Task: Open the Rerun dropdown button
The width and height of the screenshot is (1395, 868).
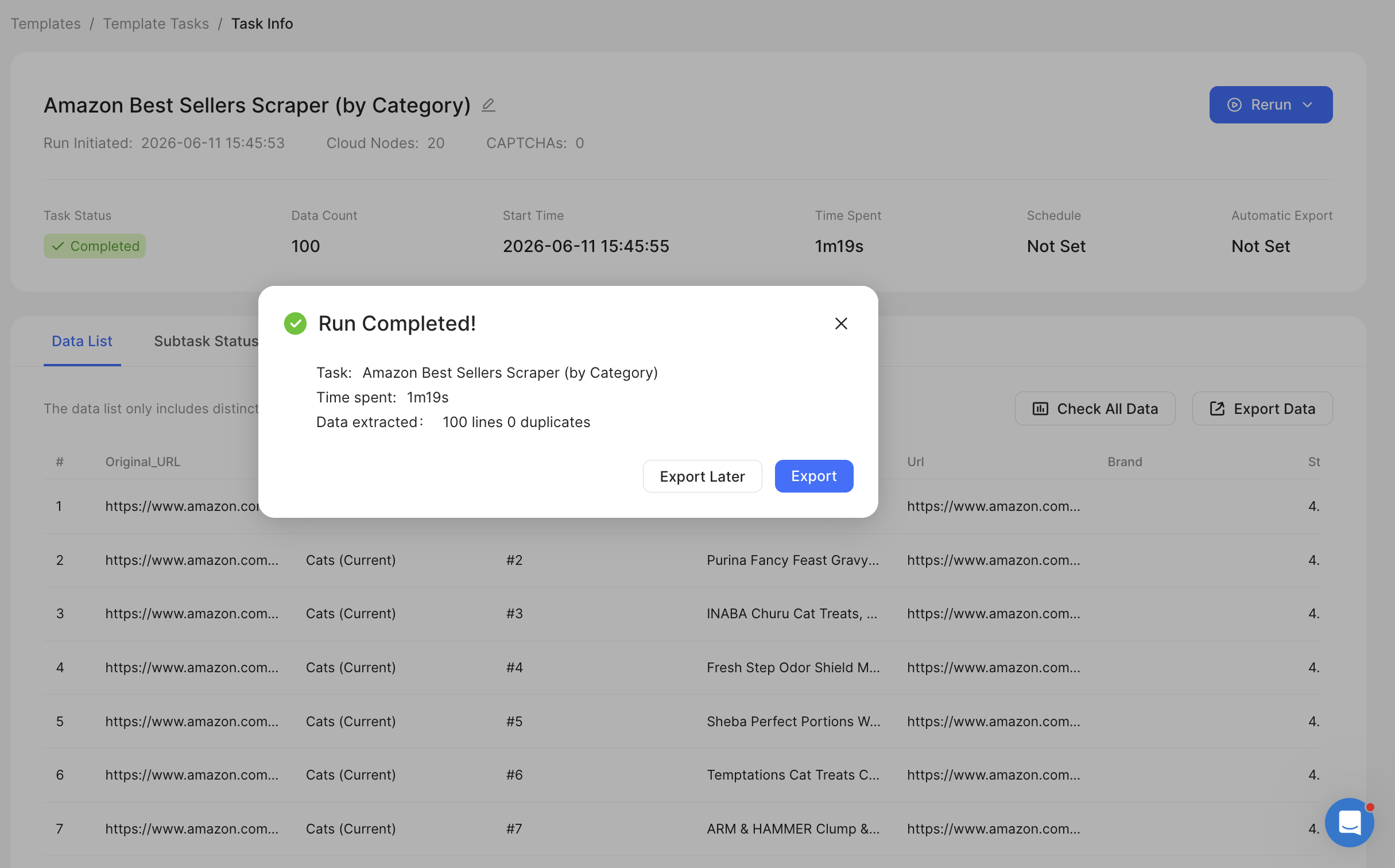Action: click(x=1270, y=104)
